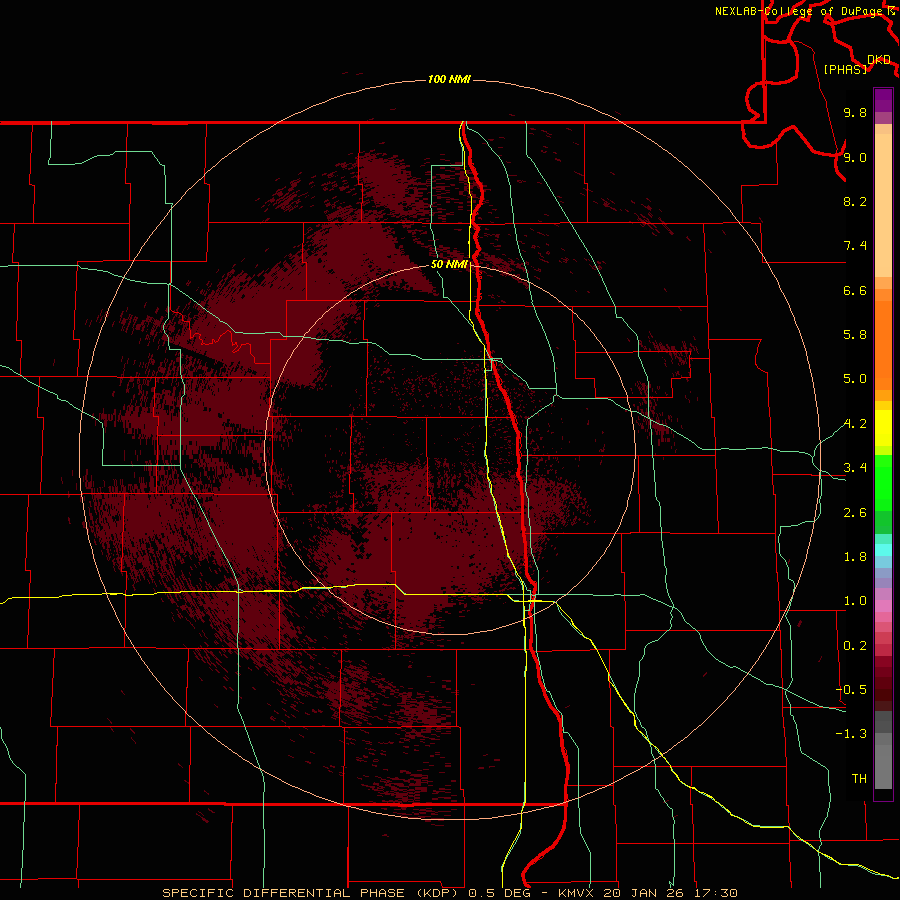Click the cyan band beside 1.8 on color bar
The image size is (900, 900).
pyautogui.click(x=883, y=550)
